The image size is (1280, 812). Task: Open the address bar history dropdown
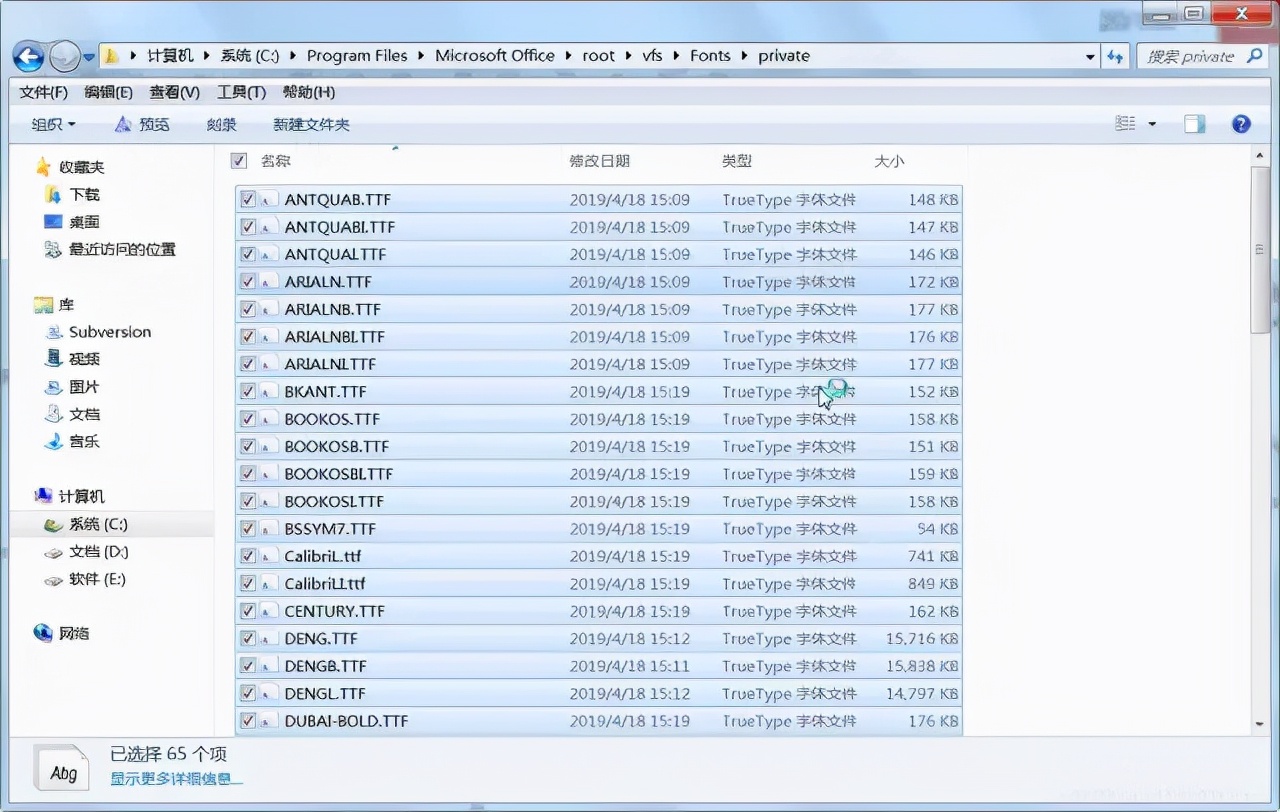[1090, 56]
